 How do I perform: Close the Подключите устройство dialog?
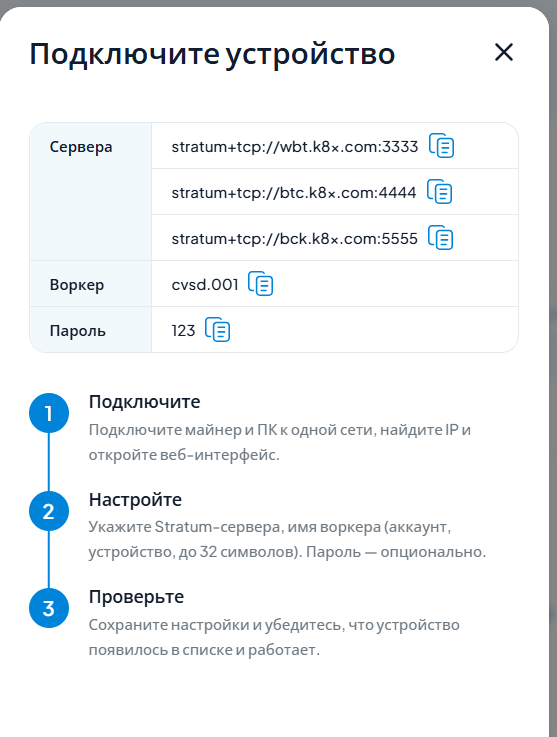tap(504, 52)
